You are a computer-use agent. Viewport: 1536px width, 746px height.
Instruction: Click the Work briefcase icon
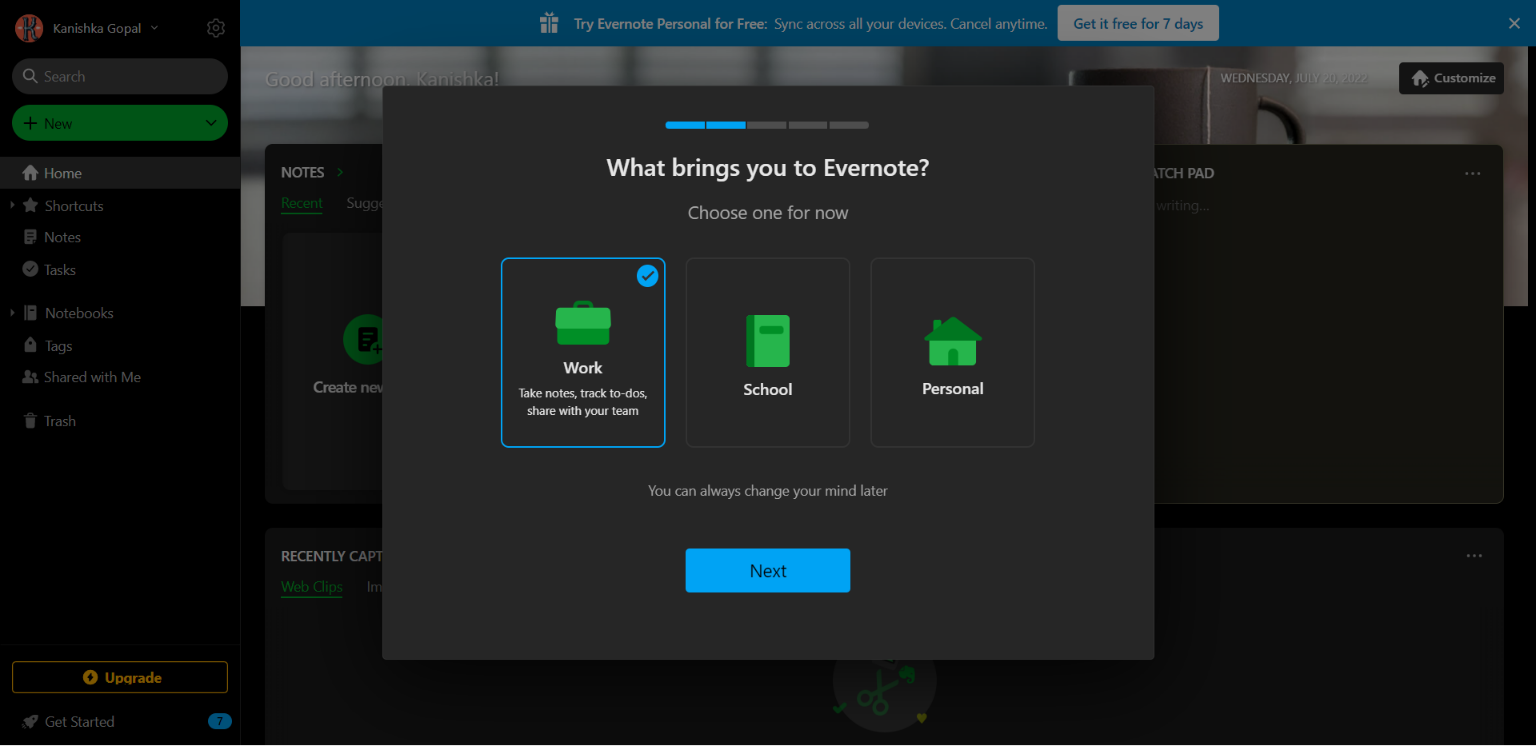583,323
